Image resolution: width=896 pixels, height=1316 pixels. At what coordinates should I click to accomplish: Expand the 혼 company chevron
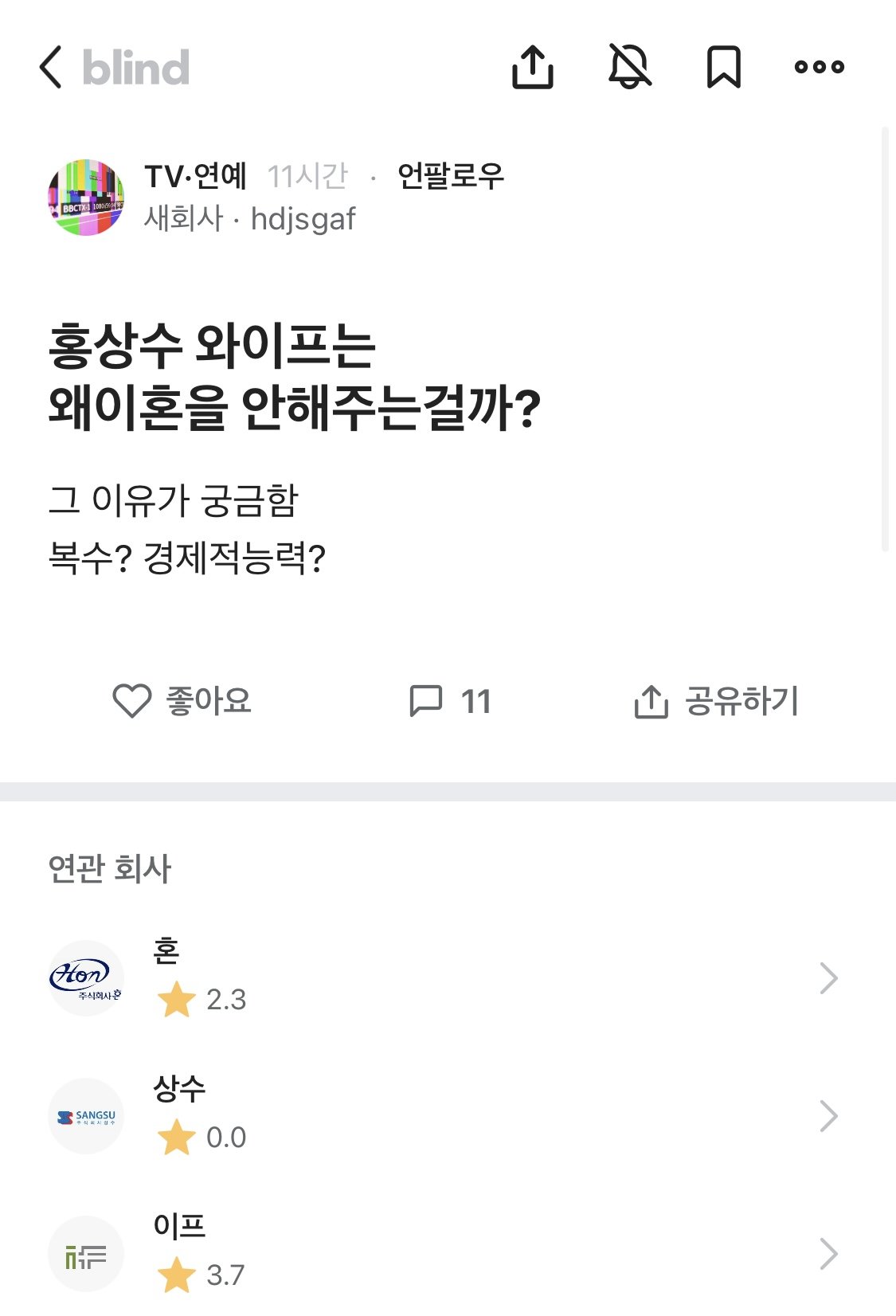(x=828, y=978)
